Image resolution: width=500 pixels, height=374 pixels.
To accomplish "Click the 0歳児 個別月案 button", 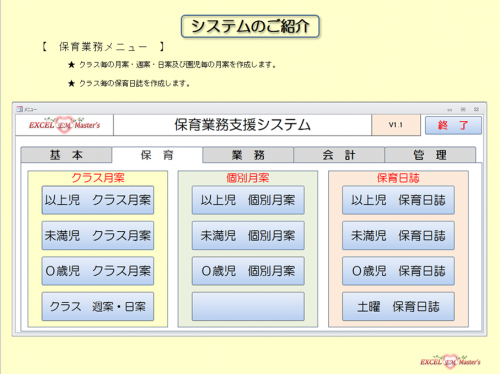I will click(248, 271).
